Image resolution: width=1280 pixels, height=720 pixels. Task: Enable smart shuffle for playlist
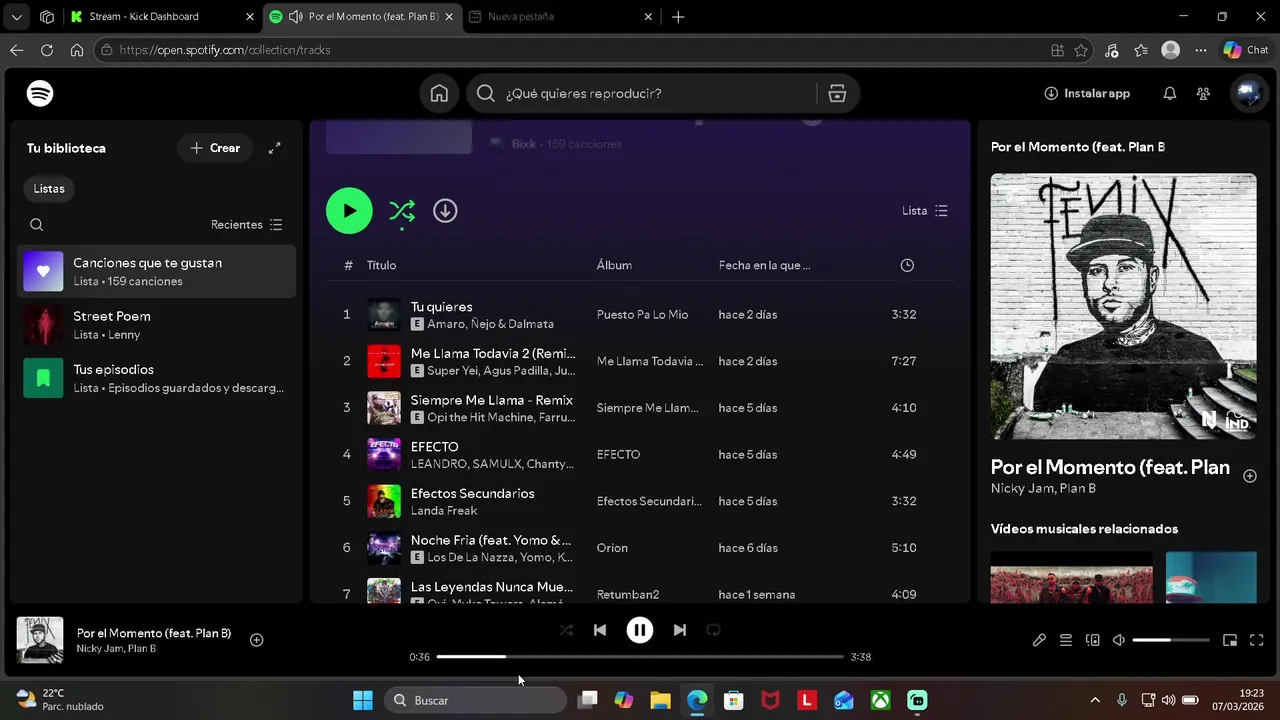coord(402,211)
